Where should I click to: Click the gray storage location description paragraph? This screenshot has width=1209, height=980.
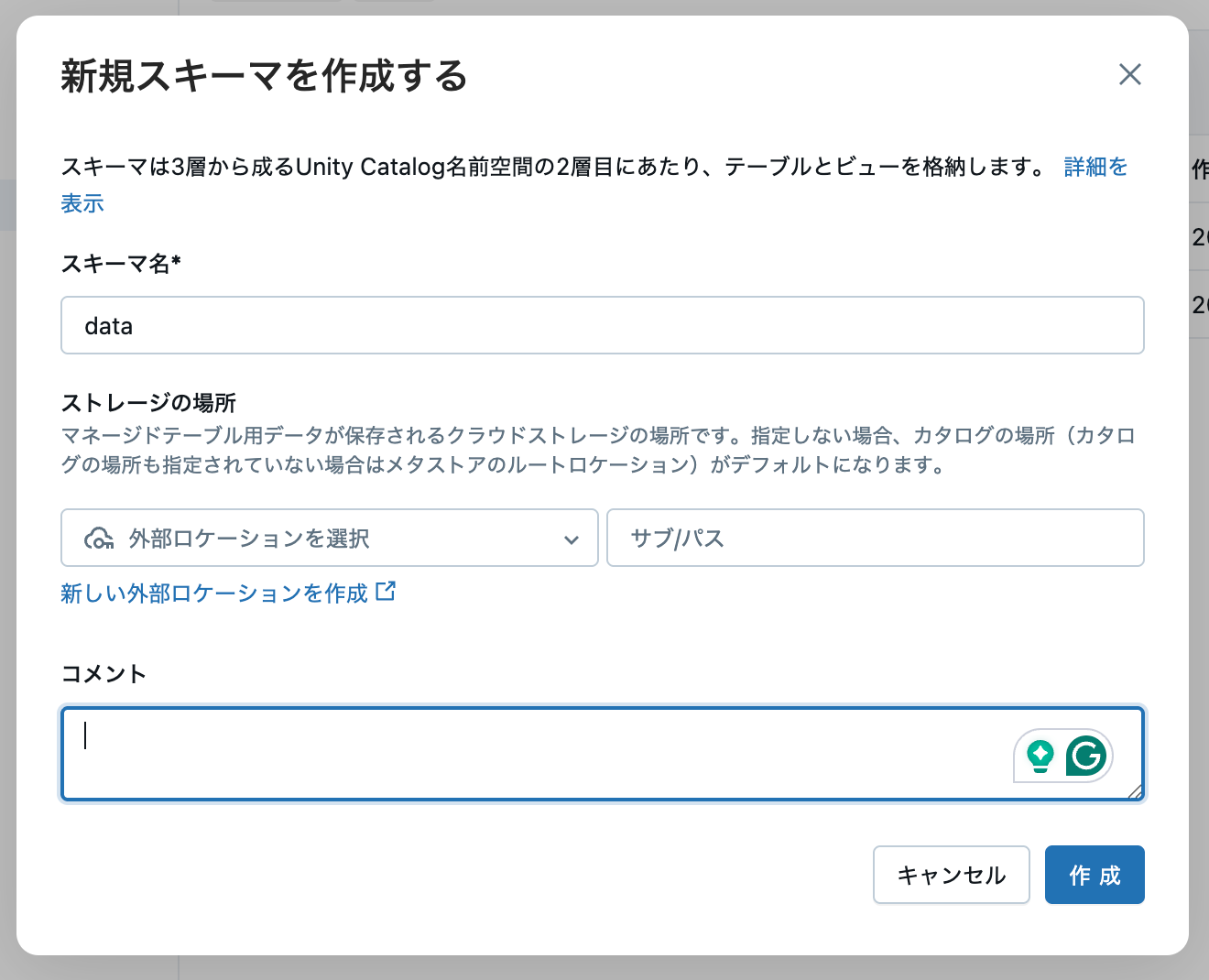[599, 450]
